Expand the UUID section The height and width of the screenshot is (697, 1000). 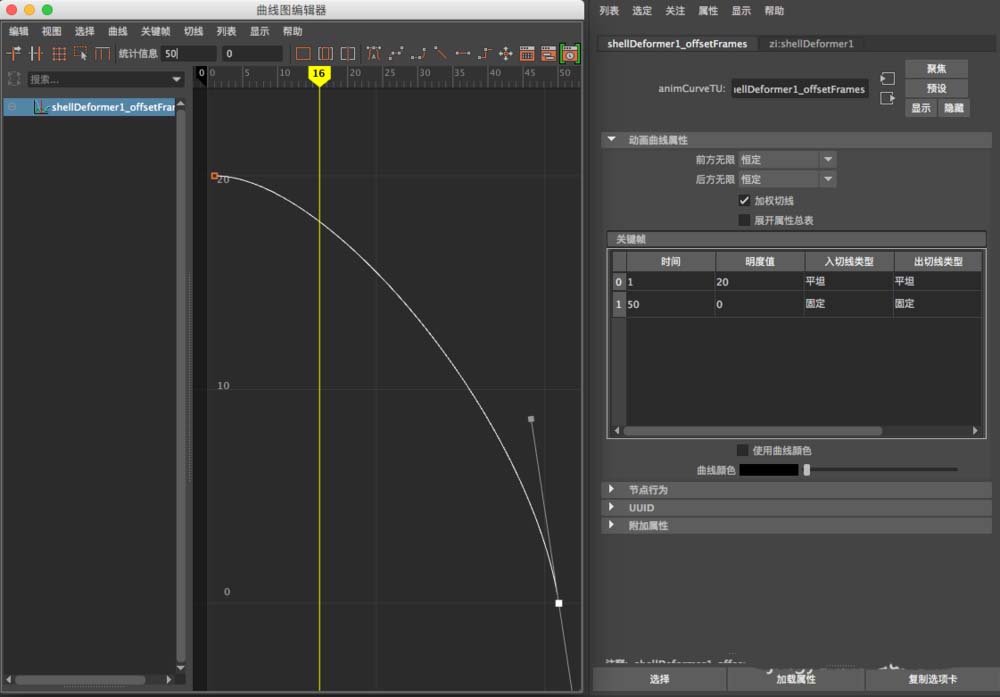[612, 507]
